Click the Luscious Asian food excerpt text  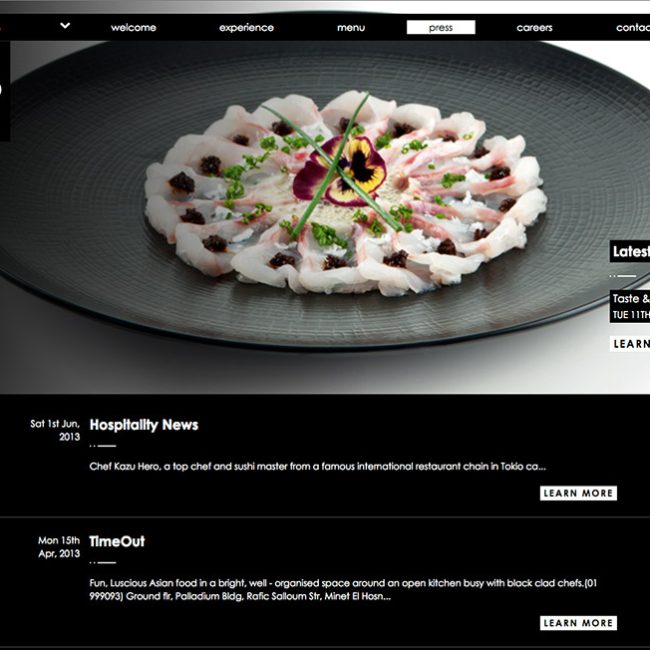click(x=343, y=589)
